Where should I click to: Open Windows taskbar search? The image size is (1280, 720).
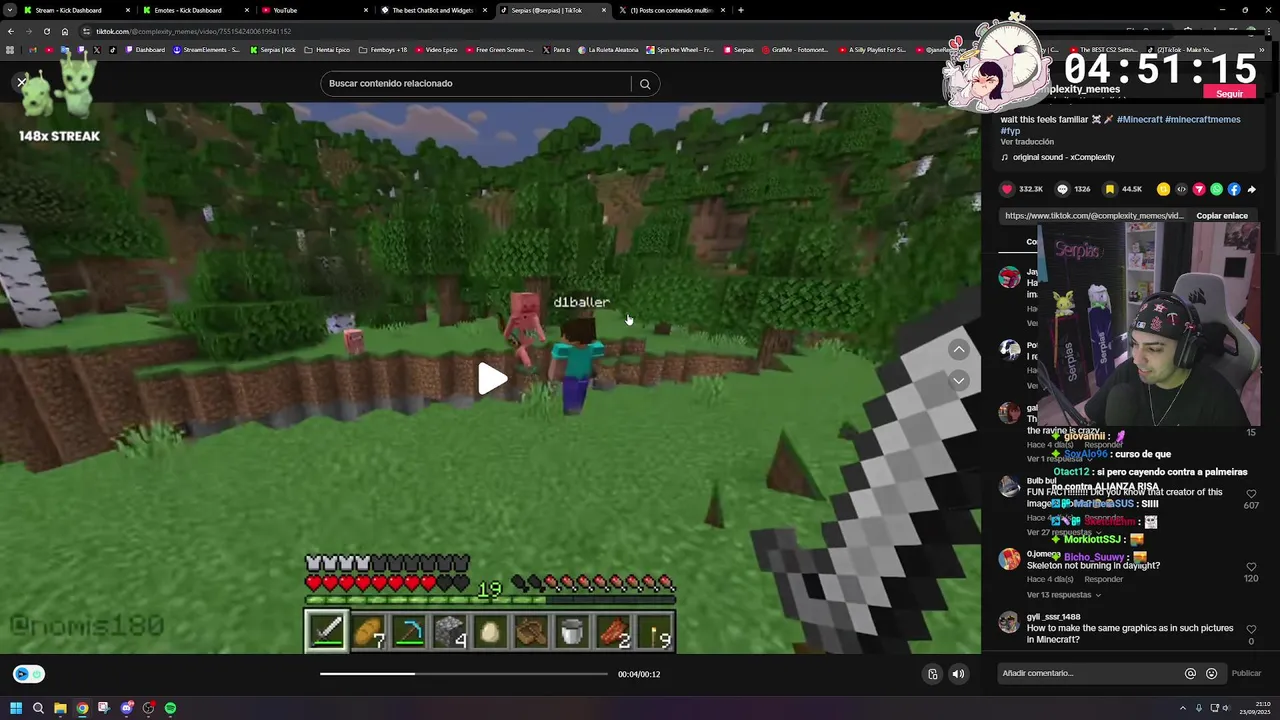click(38, 708)
